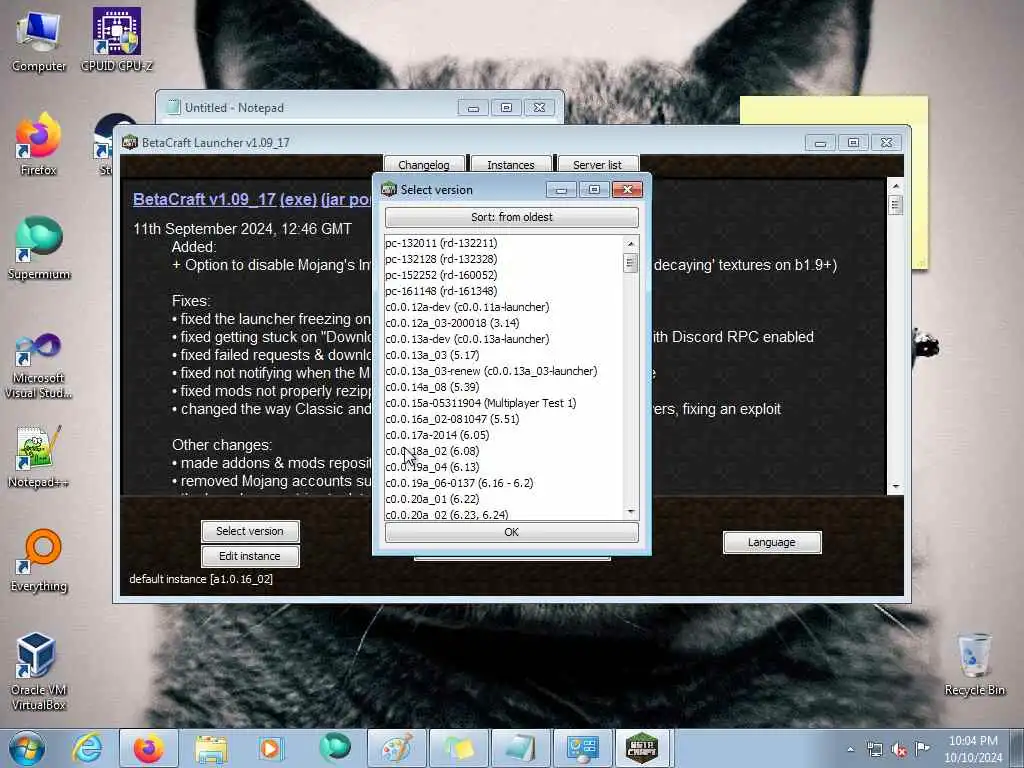This screenshot has height=768, width=1024.
Task: Click the Select version dialog title icon
Action: tap(389, 189)
